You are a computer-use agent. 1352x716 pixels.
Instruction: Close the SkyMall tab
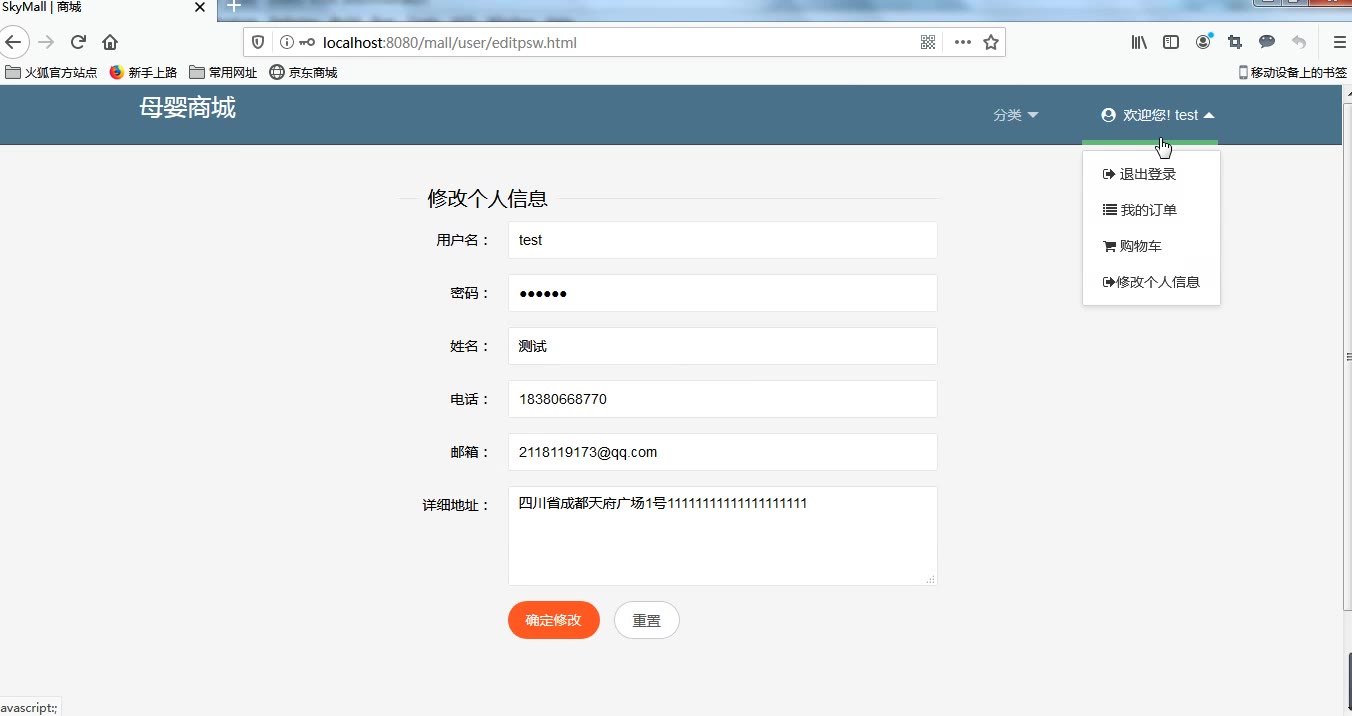click(x=200, y=7)
